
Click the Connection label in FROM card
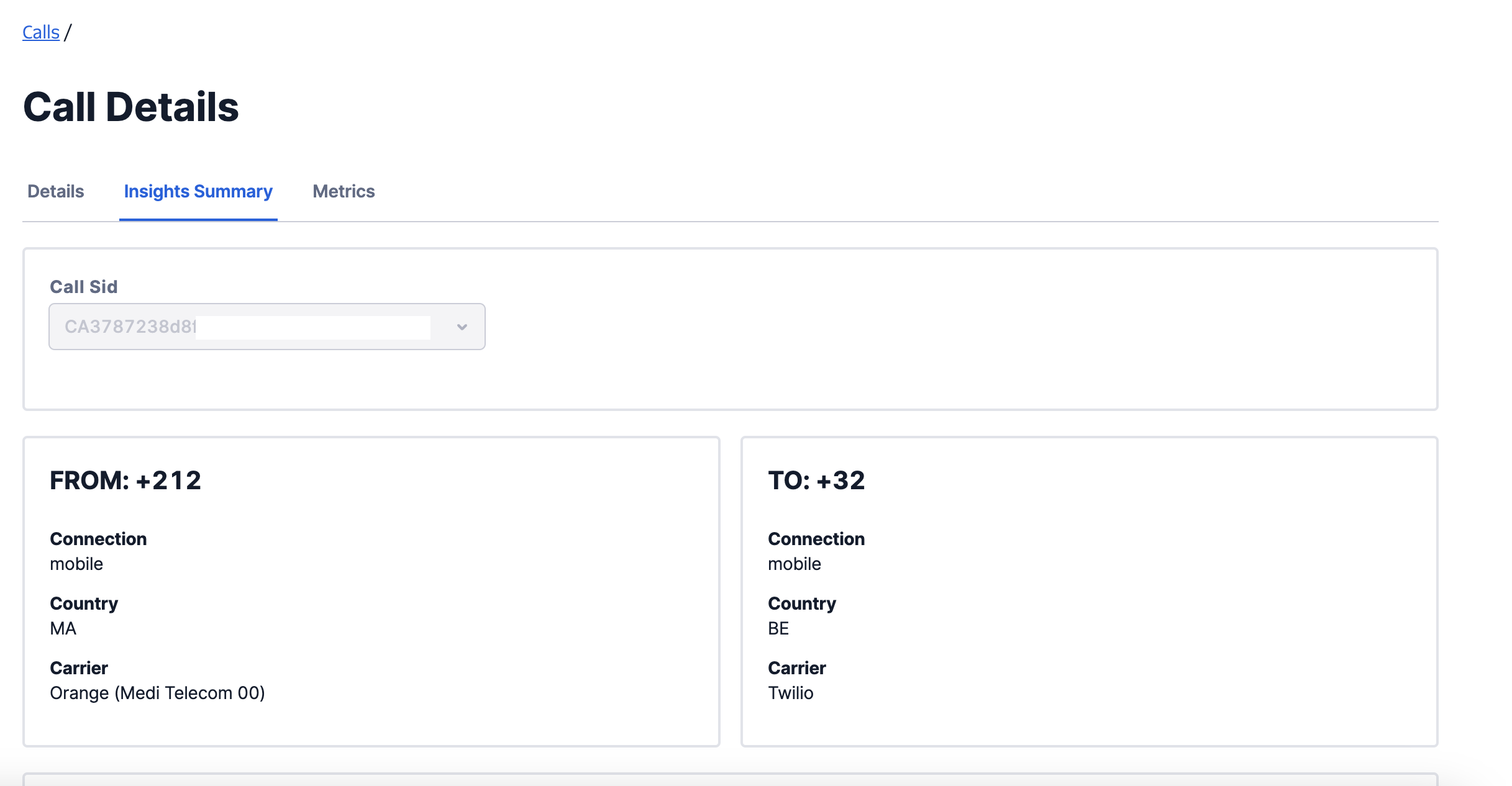pos(98,539)
